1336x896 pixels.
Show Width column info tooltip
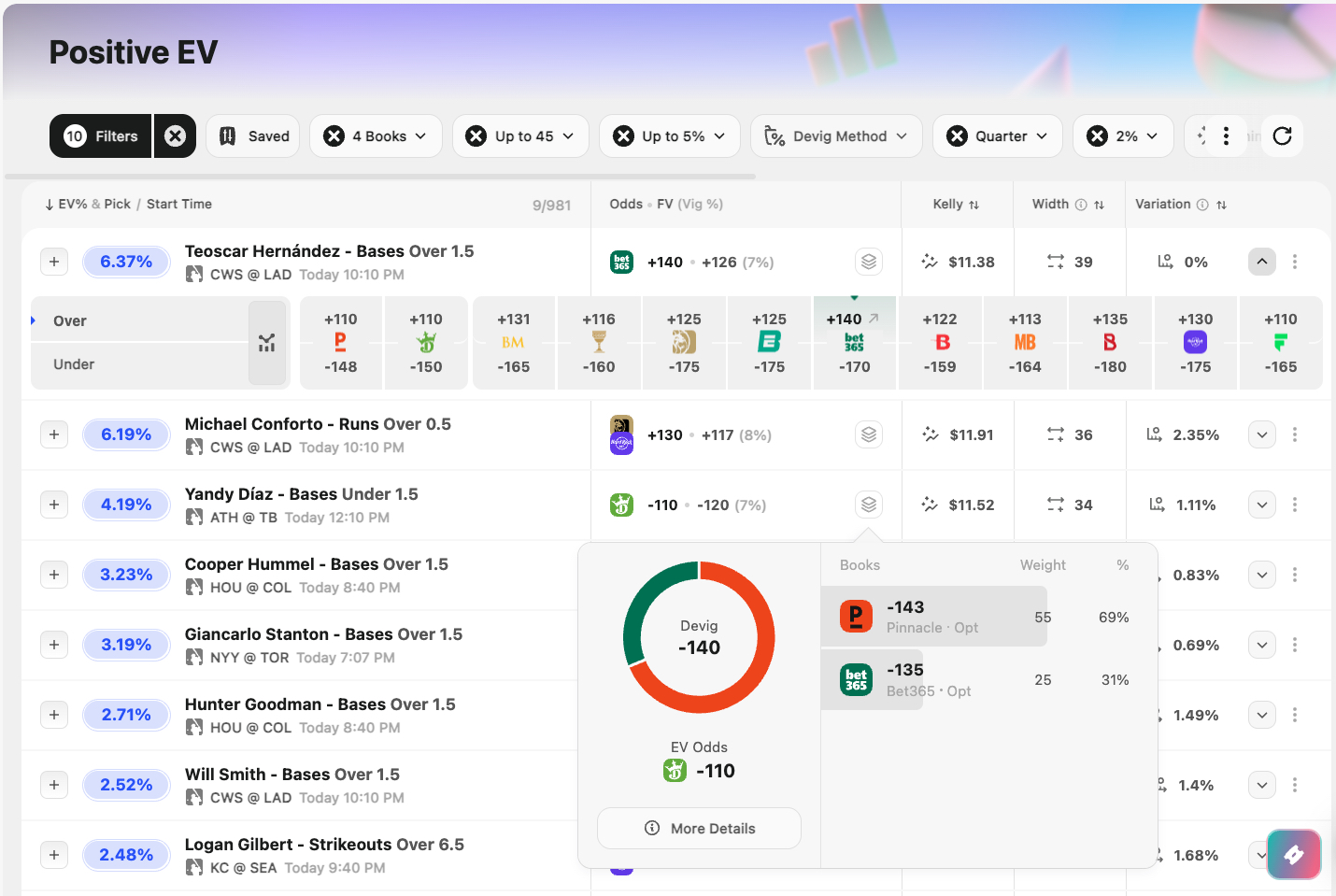tap(1081, 205)
